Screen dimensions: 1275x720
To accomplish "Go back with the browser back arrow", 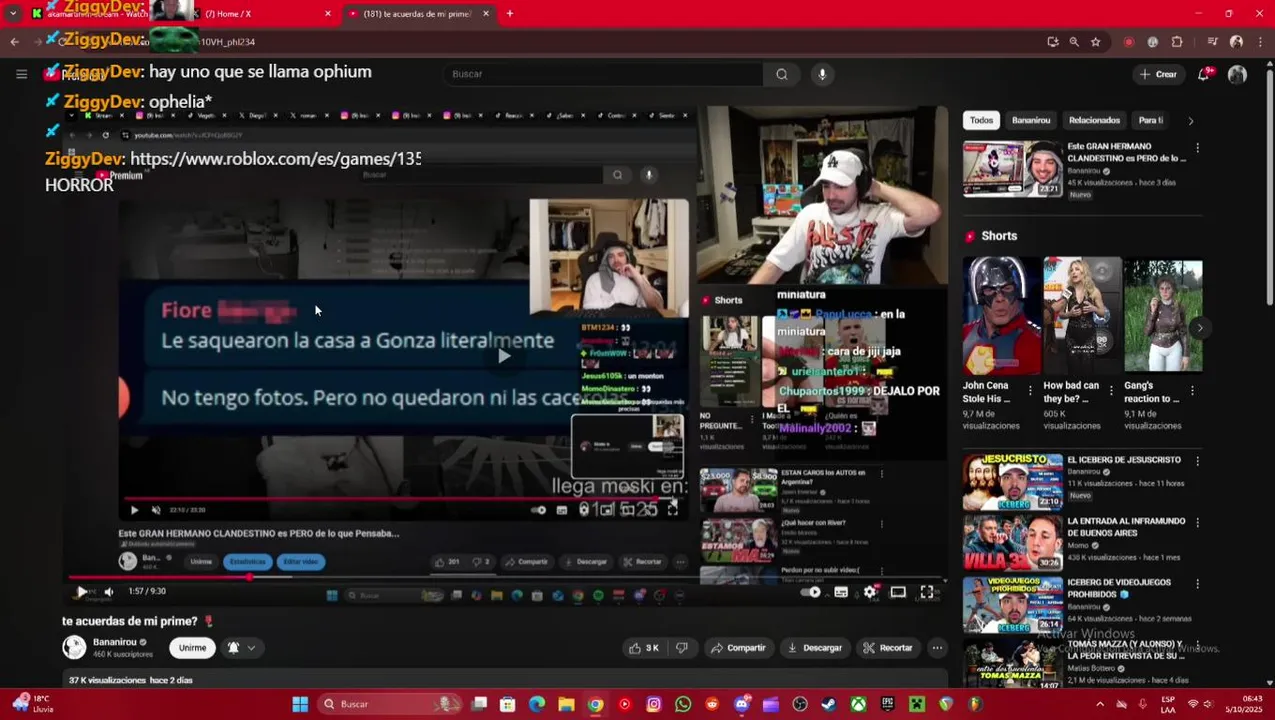I will [x=14, y=42].
